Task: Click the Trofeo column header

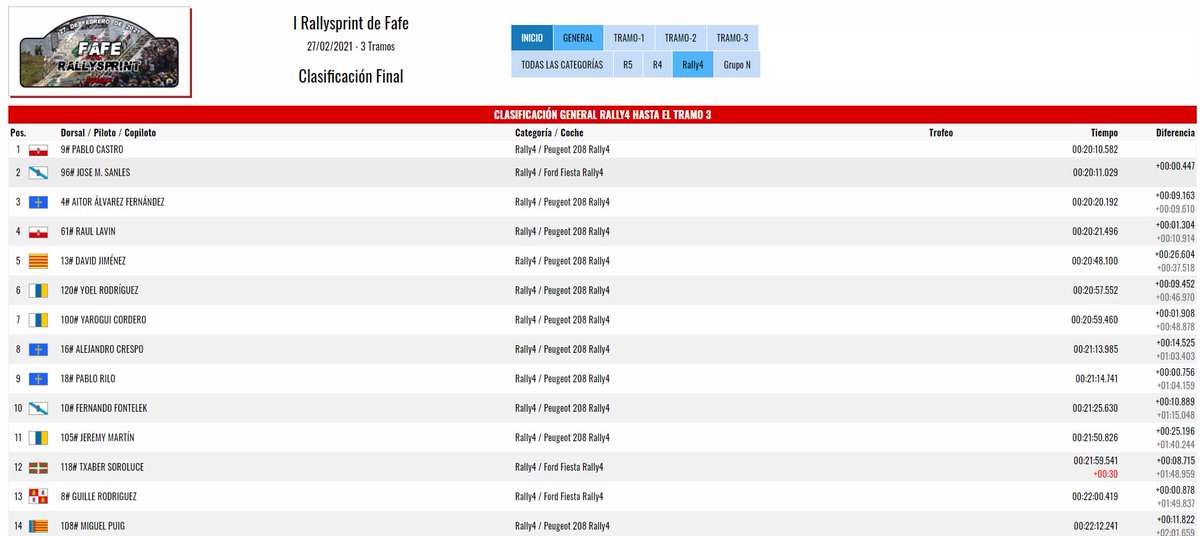Action: [x=941, y=133]
